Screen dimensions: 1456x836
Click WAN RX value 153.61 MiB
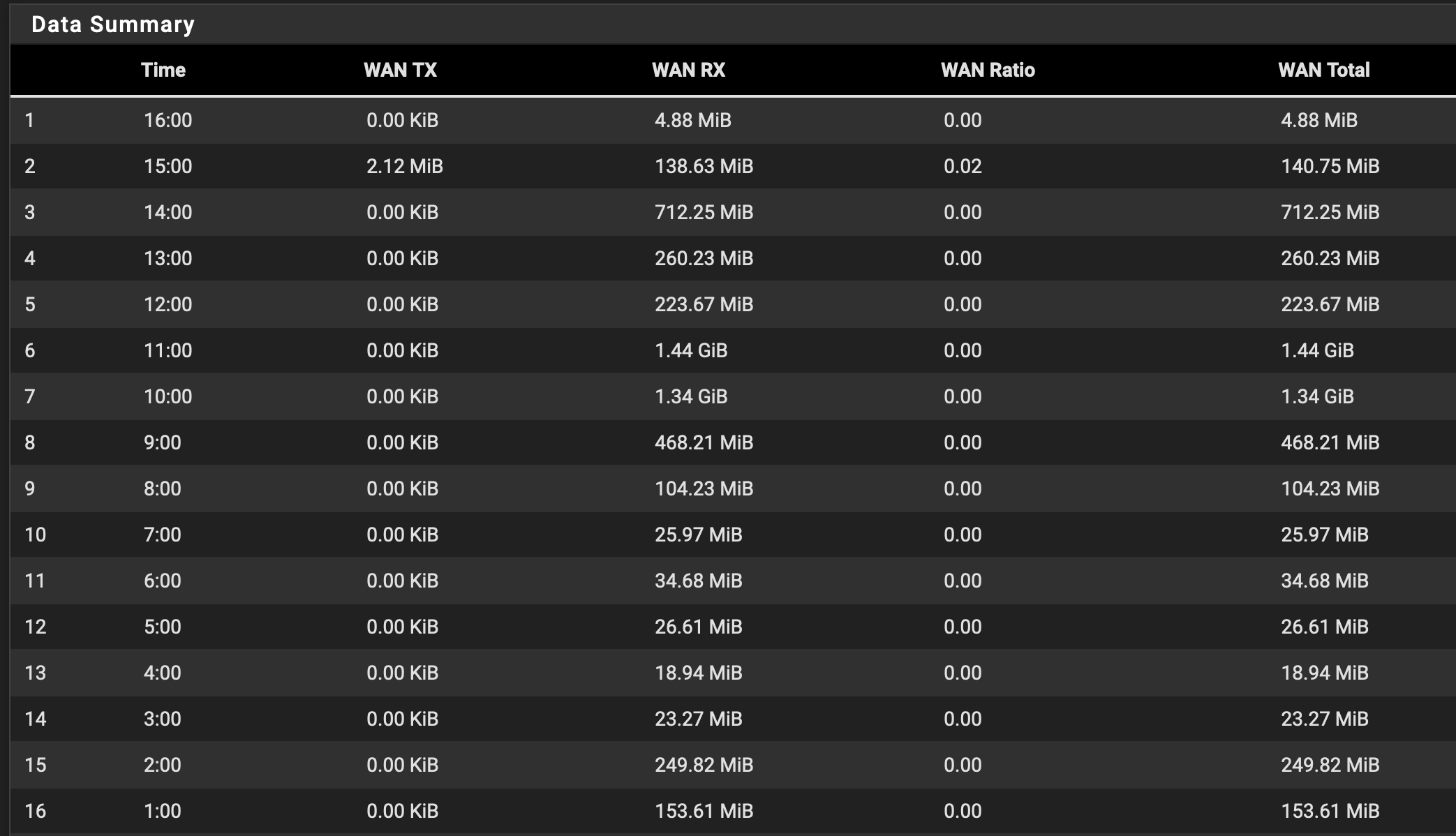[x=704, y=811]
